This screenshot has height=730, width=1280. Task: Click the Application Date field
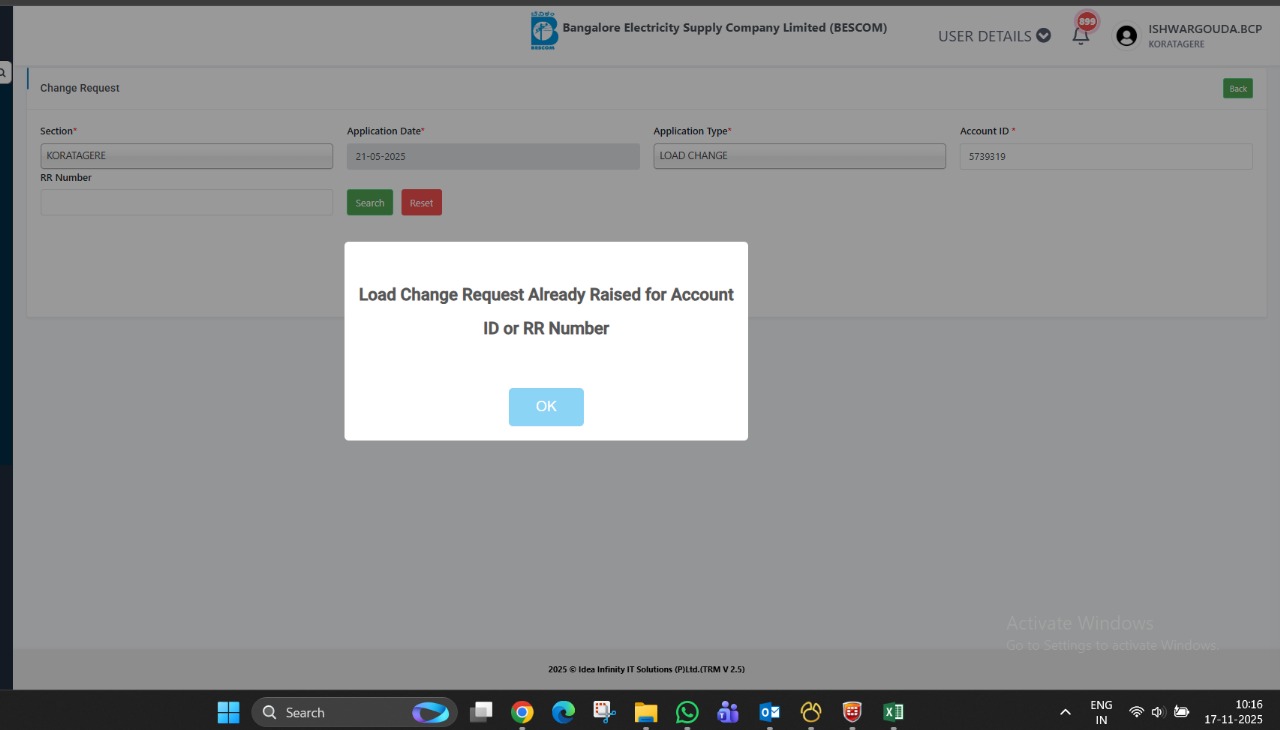pos(493,156)
